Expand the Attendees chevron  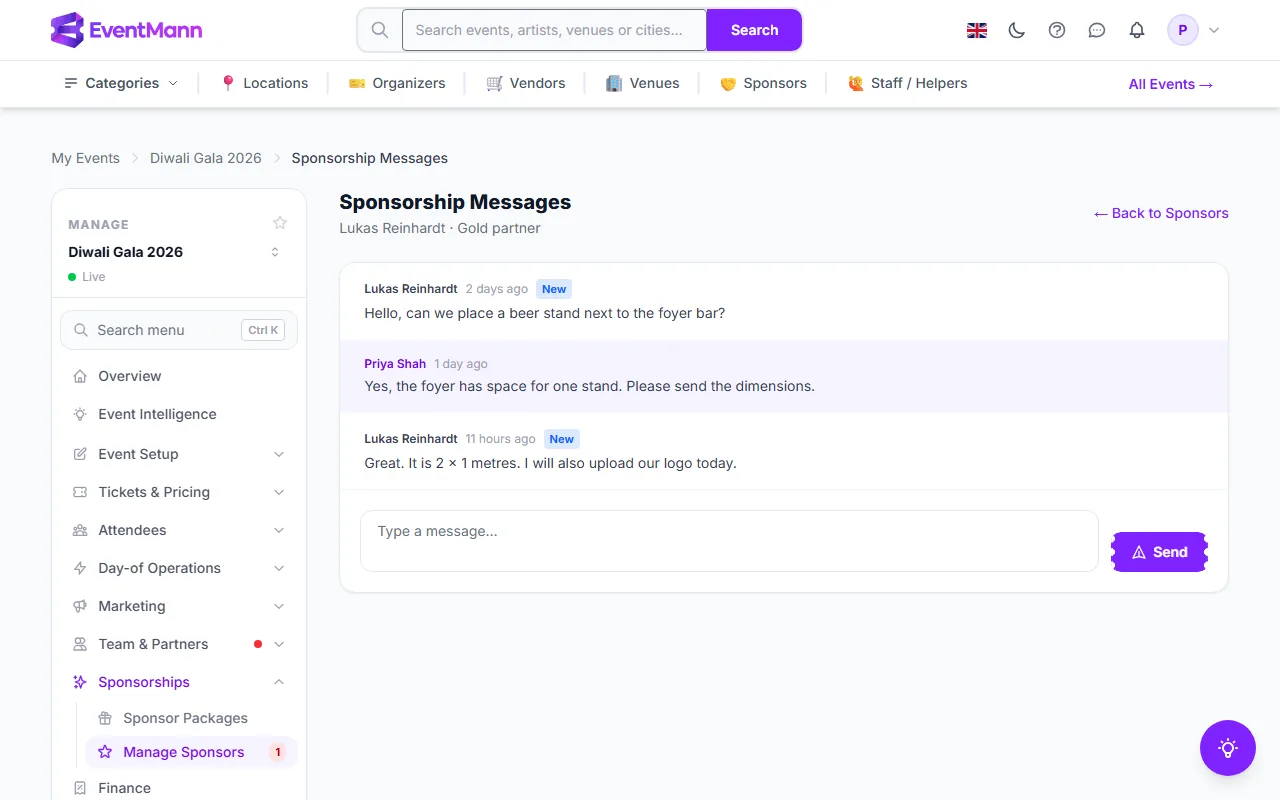pyautogui.click(x=279, y=530)
